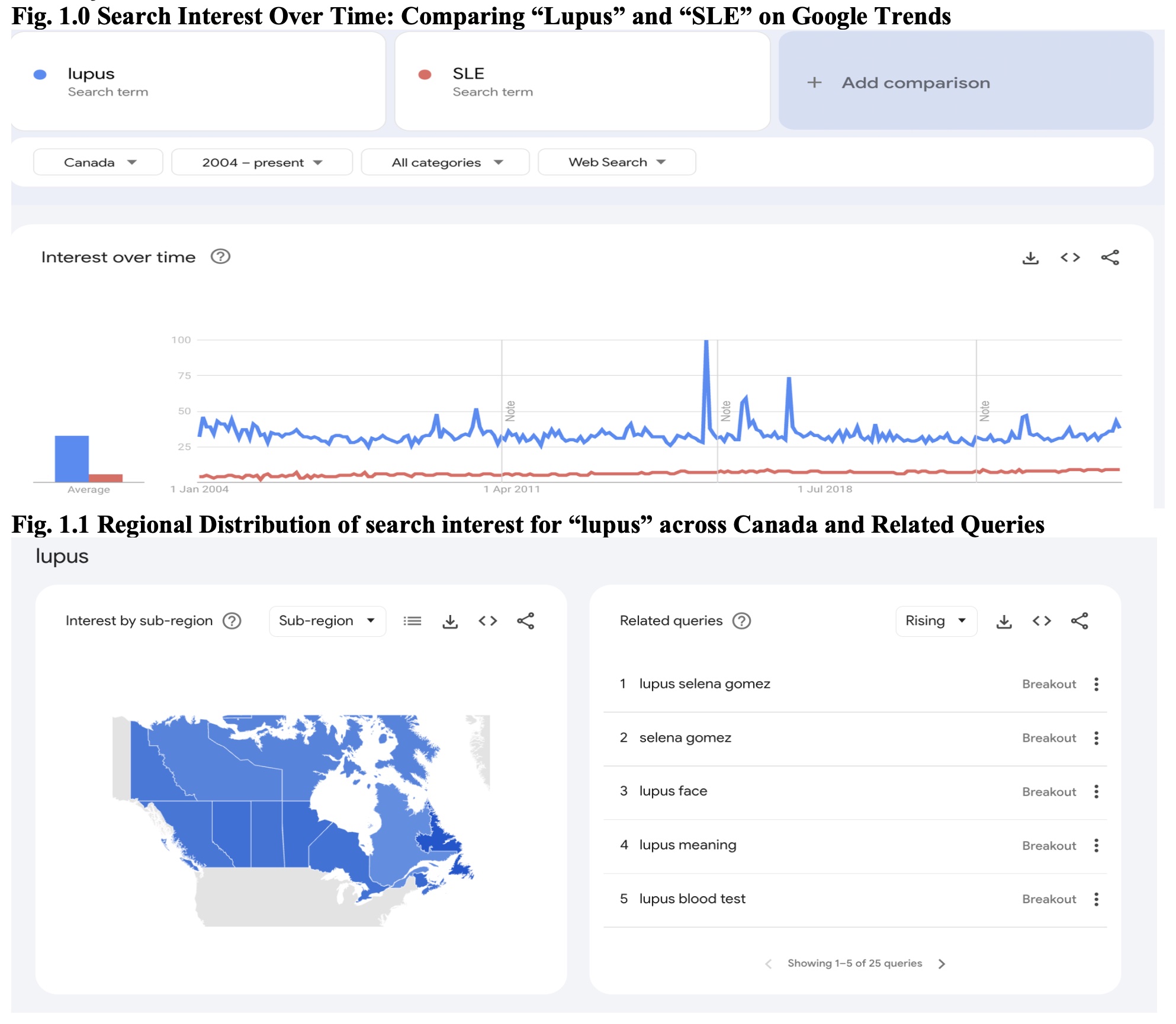This screenshot has height=1024, width=1176.
Task: Embed the Related queries card
Action: pyautogui.click(x=1042, y=621)
